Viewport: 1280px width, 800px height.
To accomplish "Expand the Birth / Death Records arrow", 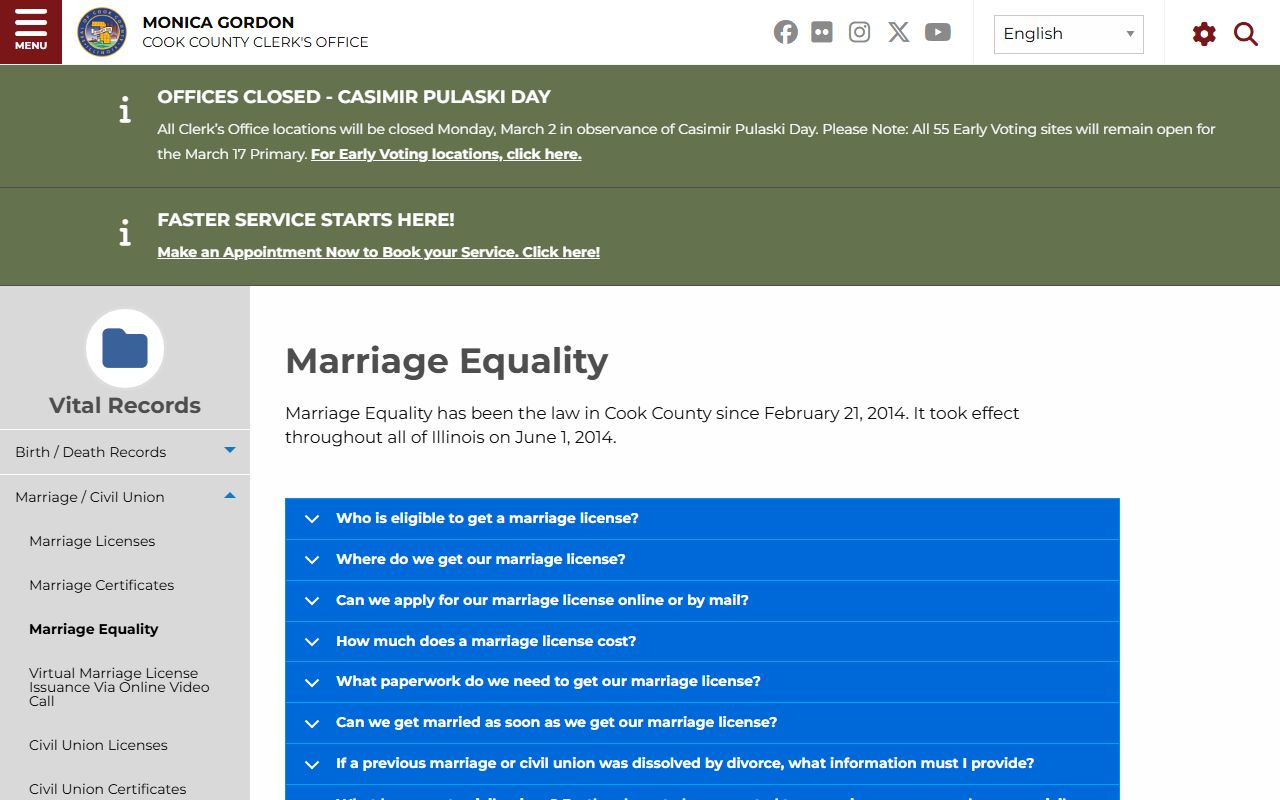I will tap(230, 450).
